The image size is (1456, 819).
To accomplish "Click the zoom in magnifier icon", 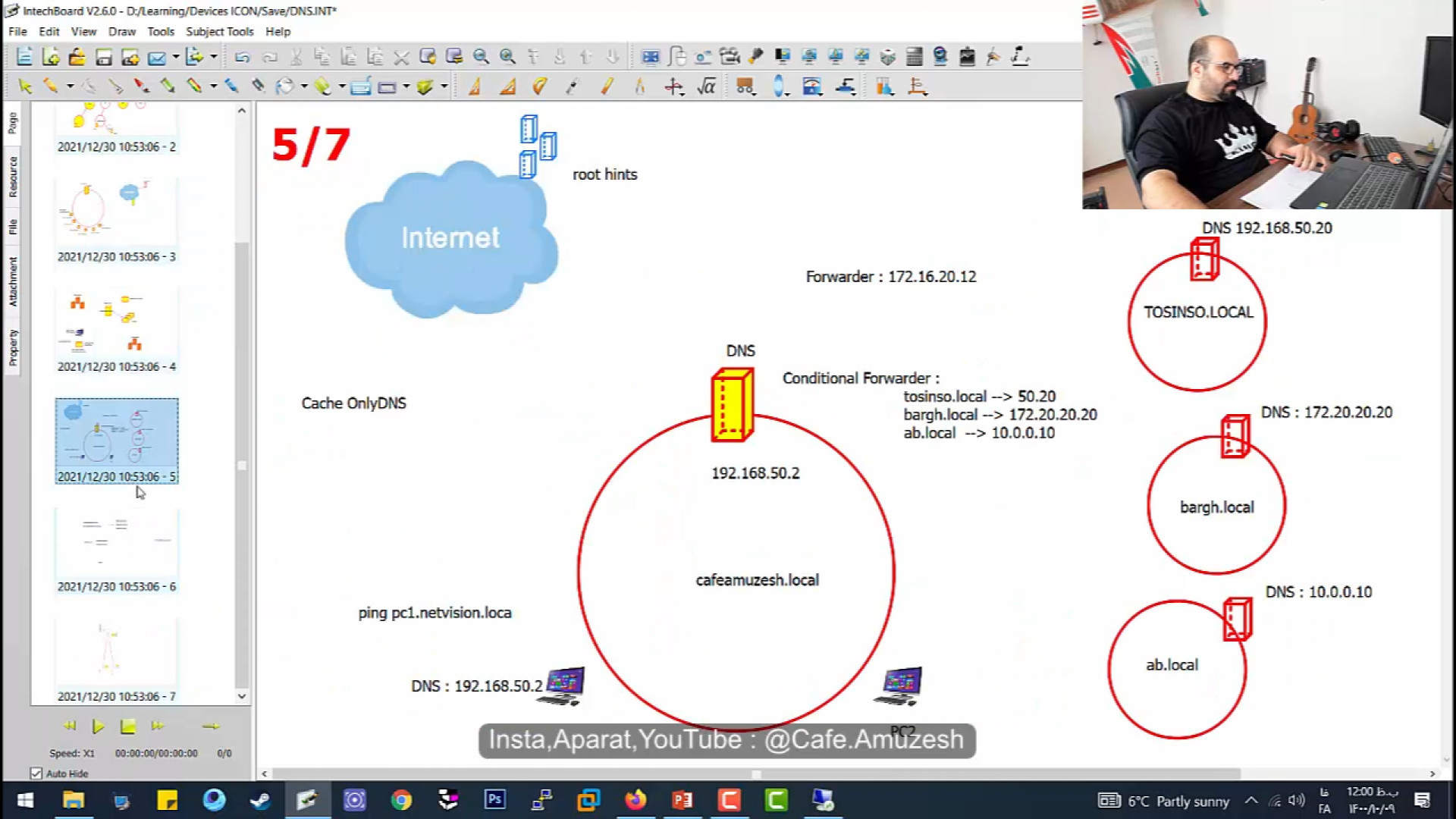I will tap(507, 57).
